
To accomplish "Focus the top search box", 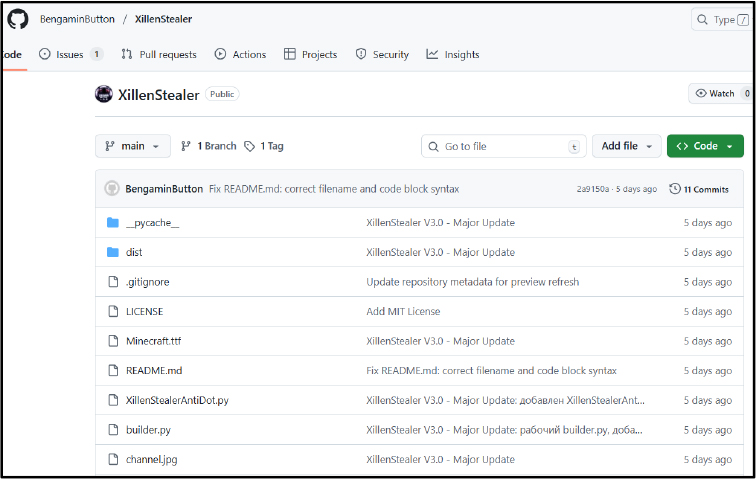I will point(722,20).
